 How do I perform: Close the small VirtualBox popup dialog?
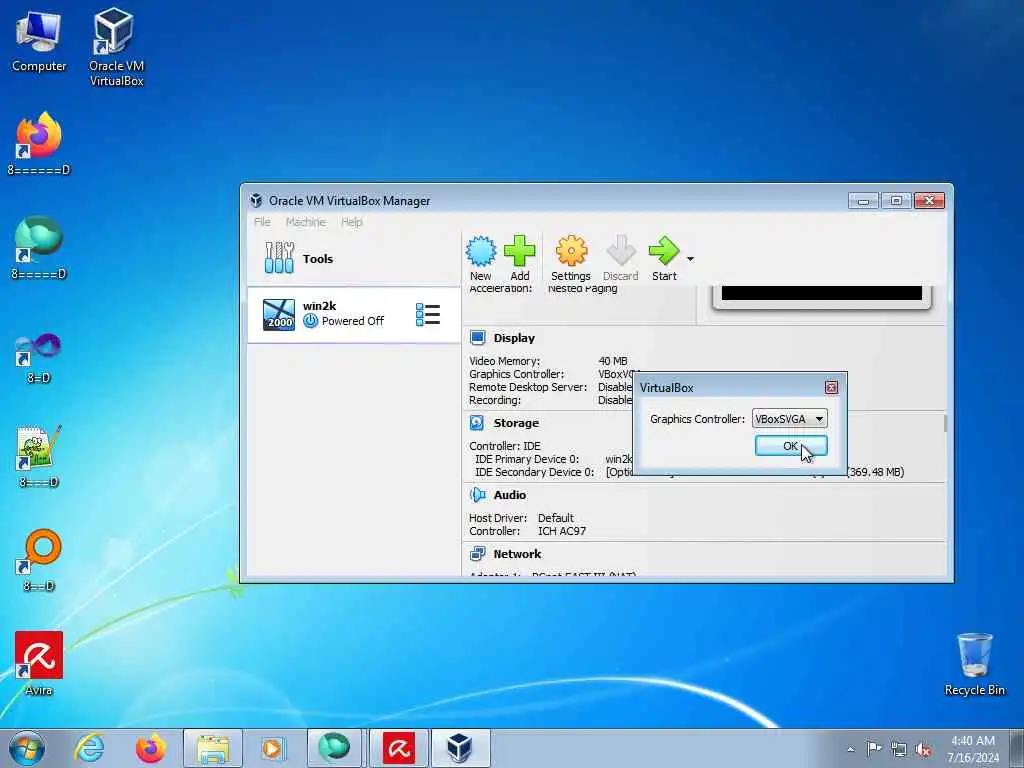pyautogui.click(x=831, y=387)
